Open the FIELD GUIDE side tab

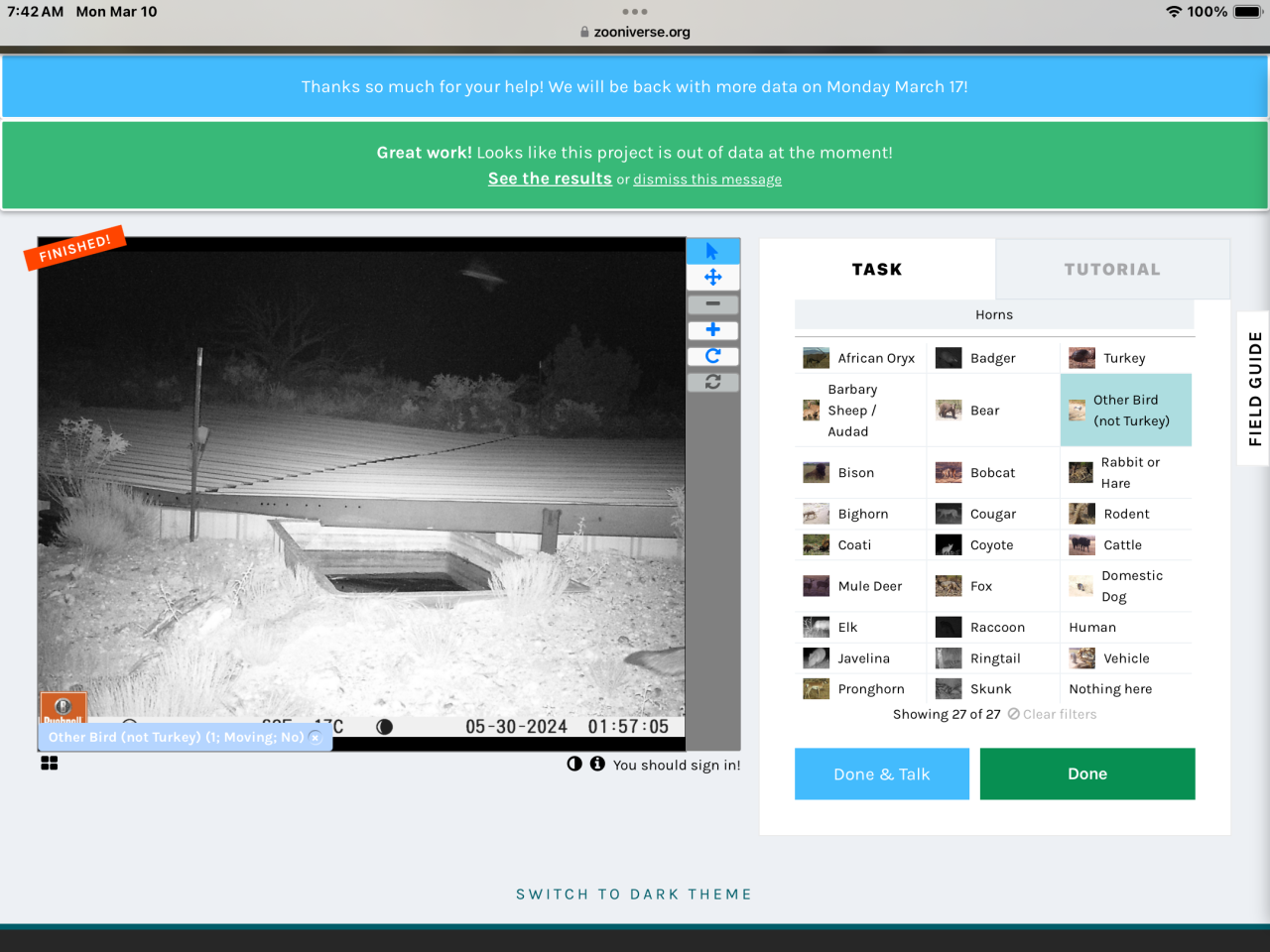pyautogui.click(x=1255, y=389)
